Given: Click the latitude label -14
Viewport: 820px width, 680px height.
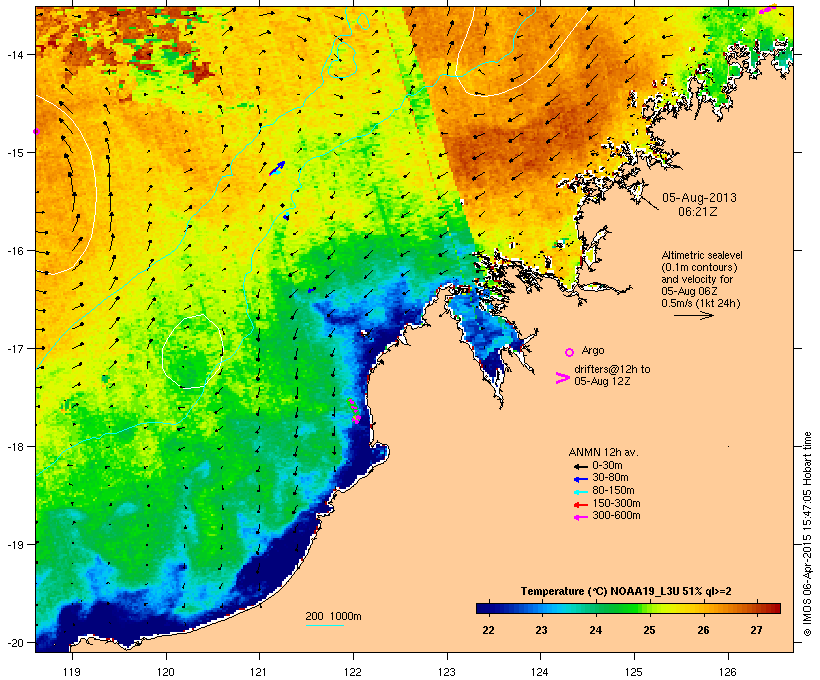Looking at the screenshot, I should tap(14, 54).
